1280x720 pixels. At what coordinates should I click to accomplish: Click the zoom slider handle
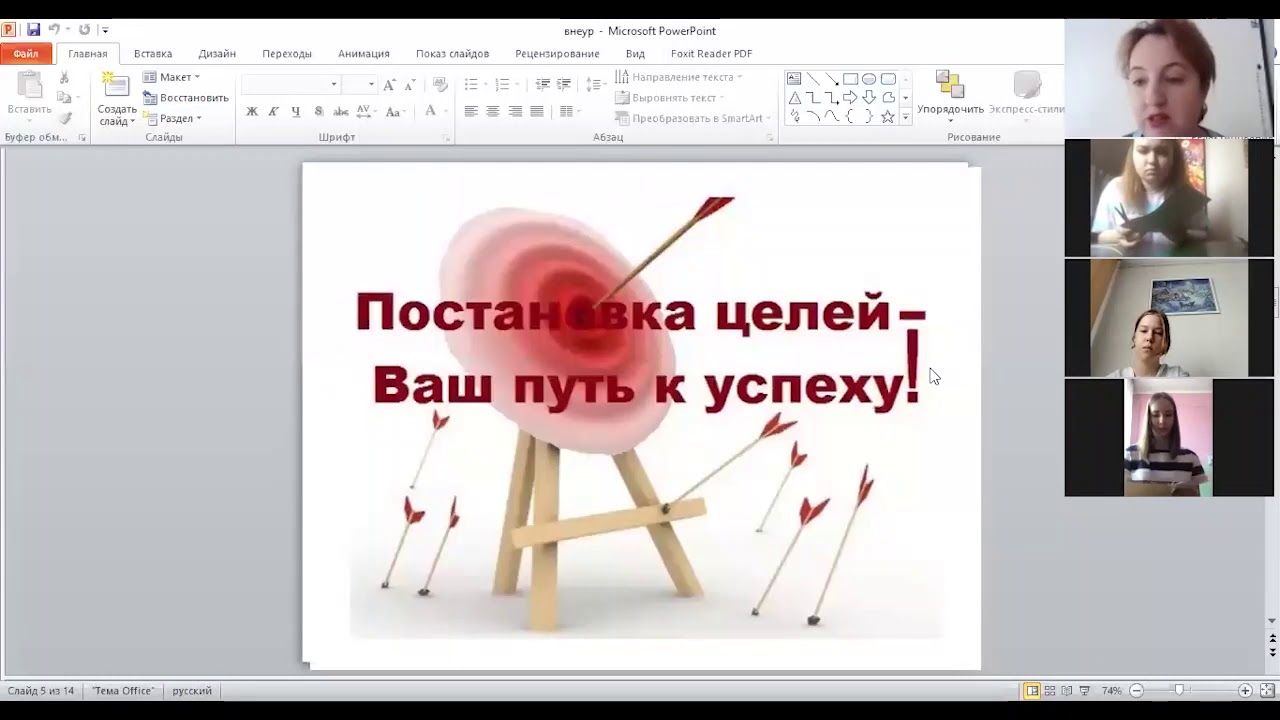click(1180, 691)
